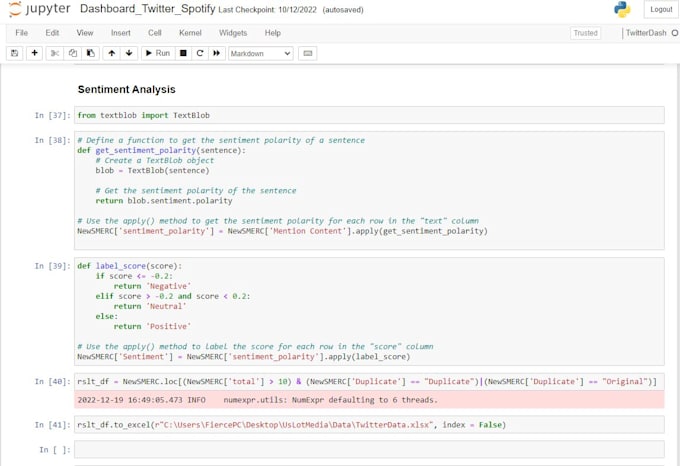Save and checkpoint the notebook
680x466 pixels.
coord(15,53)
